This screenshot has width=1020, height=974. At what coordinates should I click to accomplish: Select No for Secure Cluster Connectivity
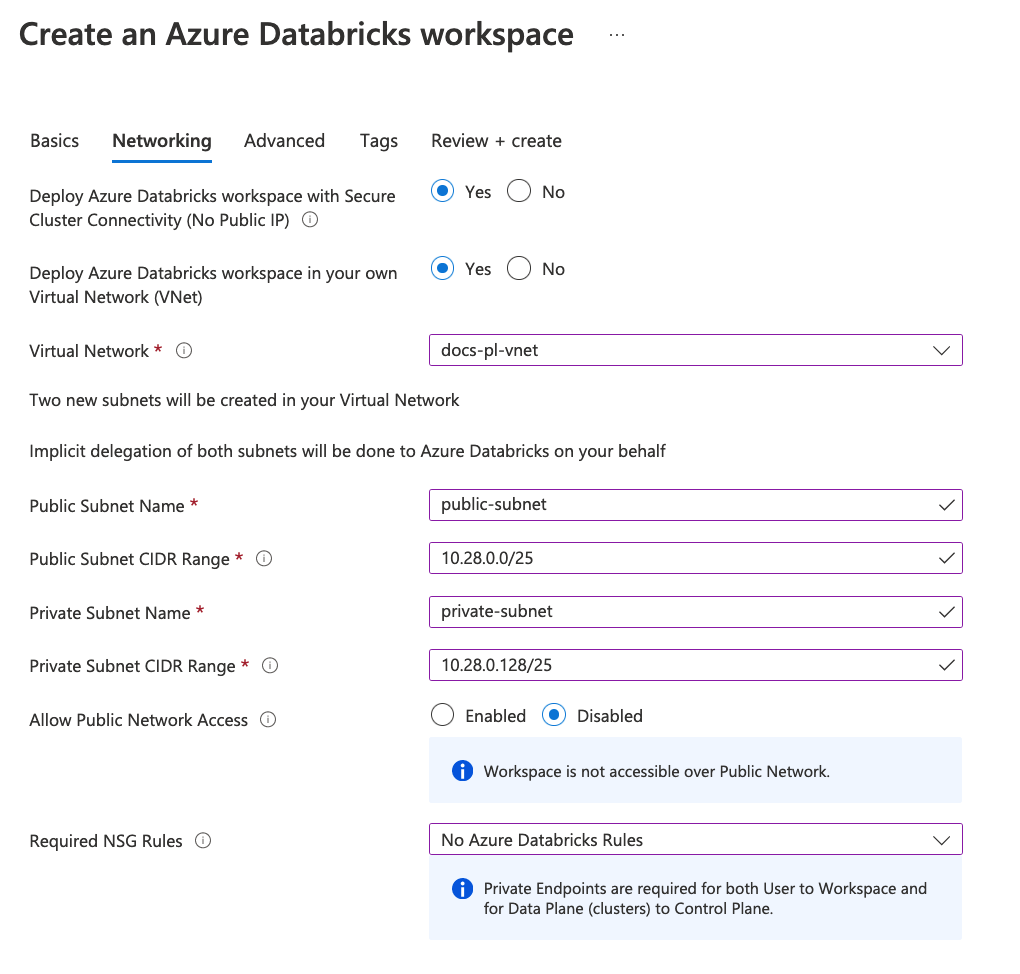[519, 191]
